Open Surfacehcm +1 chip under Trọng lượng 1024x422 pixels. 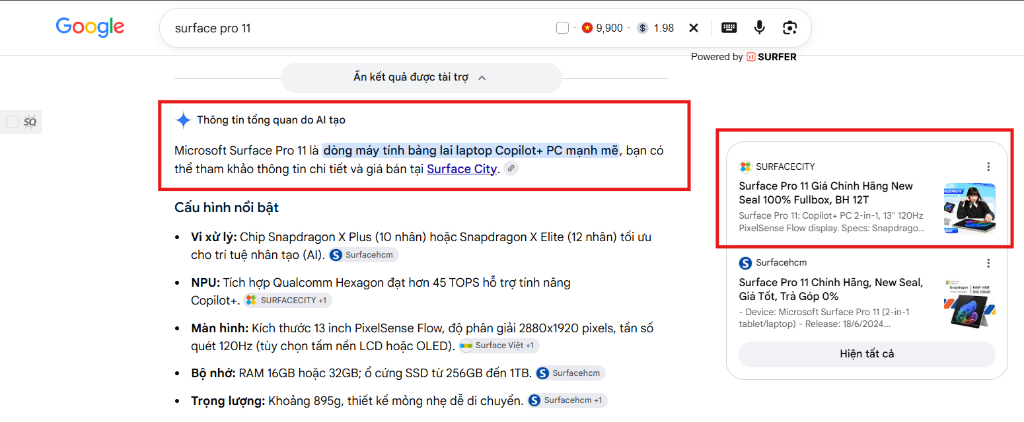point(567,400)
